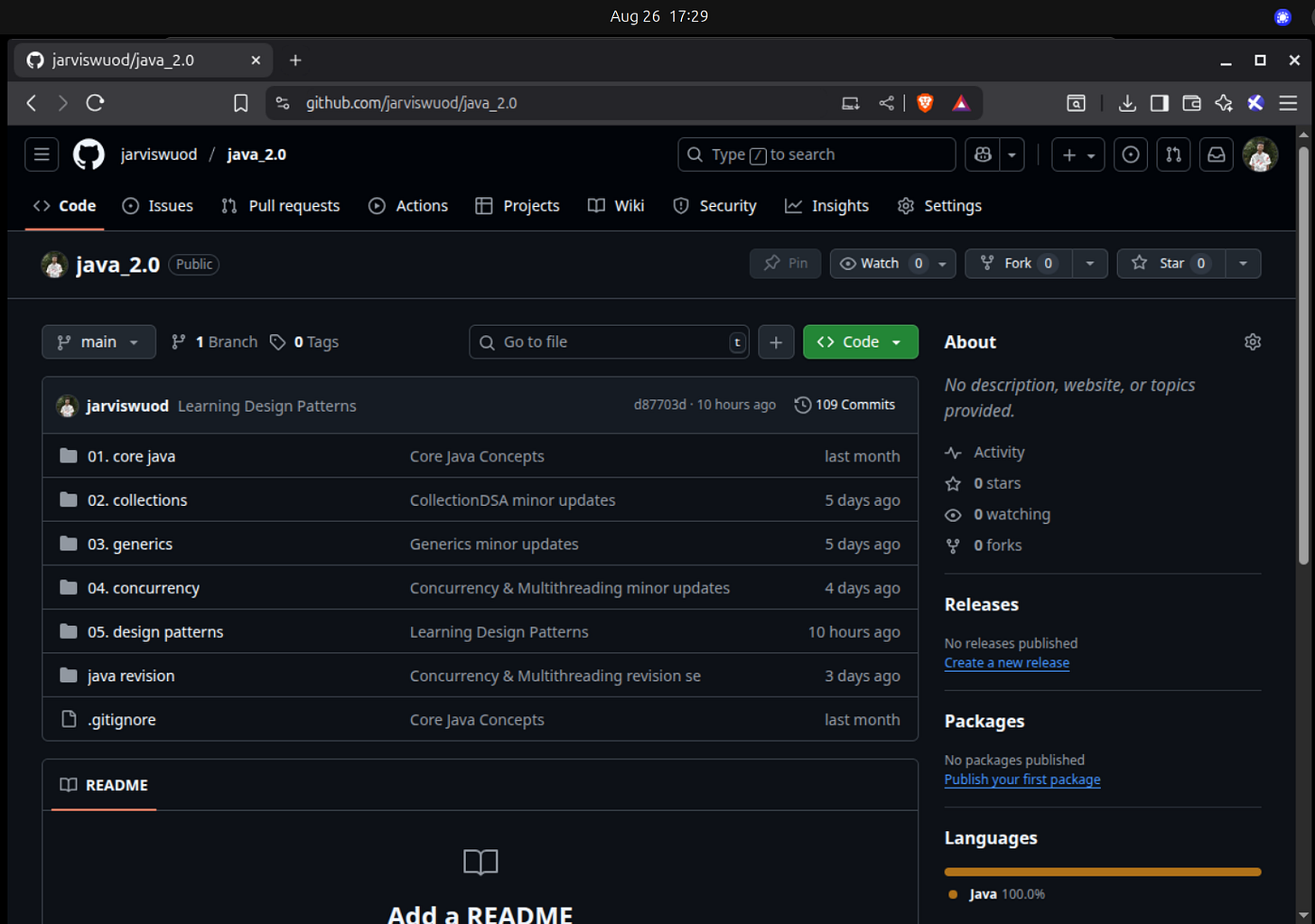Open the repository Settings tab
Viewport: 1315px width, 924px height.
[939, 206]
